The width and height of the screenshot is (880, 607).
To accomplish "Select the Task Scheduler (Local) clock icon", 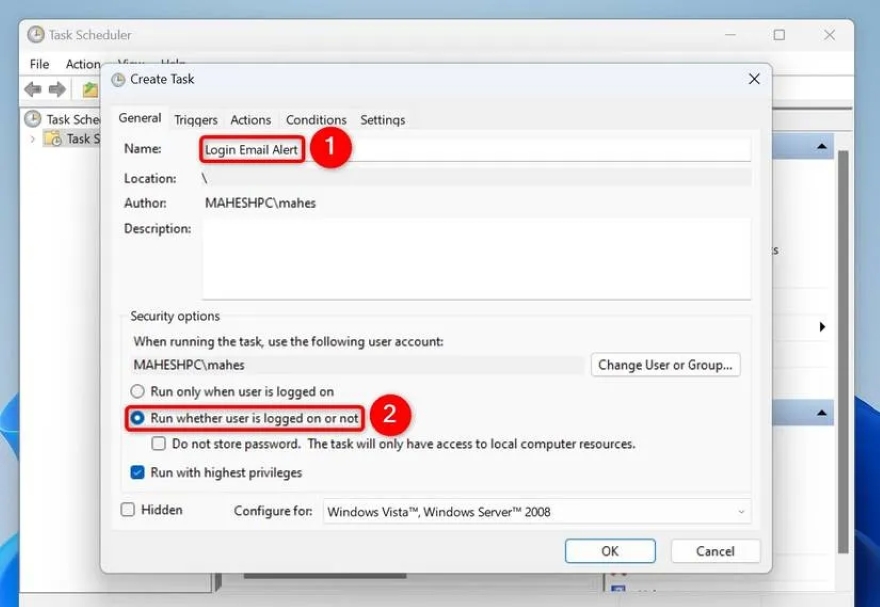I will pos(34,119).
